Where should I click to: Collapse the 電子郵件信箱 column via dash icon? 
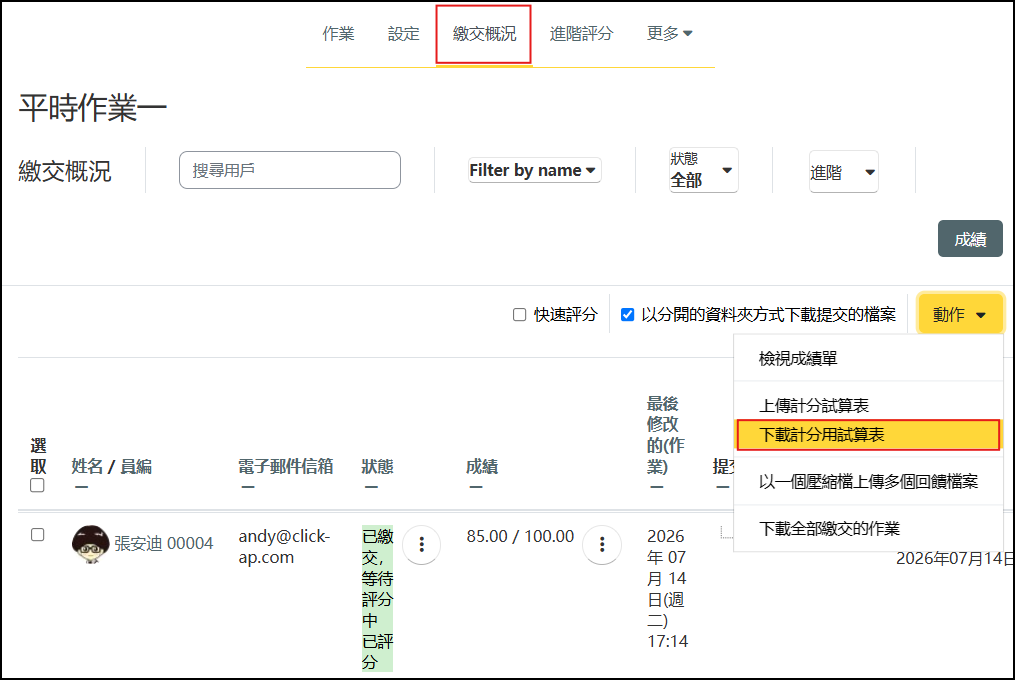pos(248,487)
